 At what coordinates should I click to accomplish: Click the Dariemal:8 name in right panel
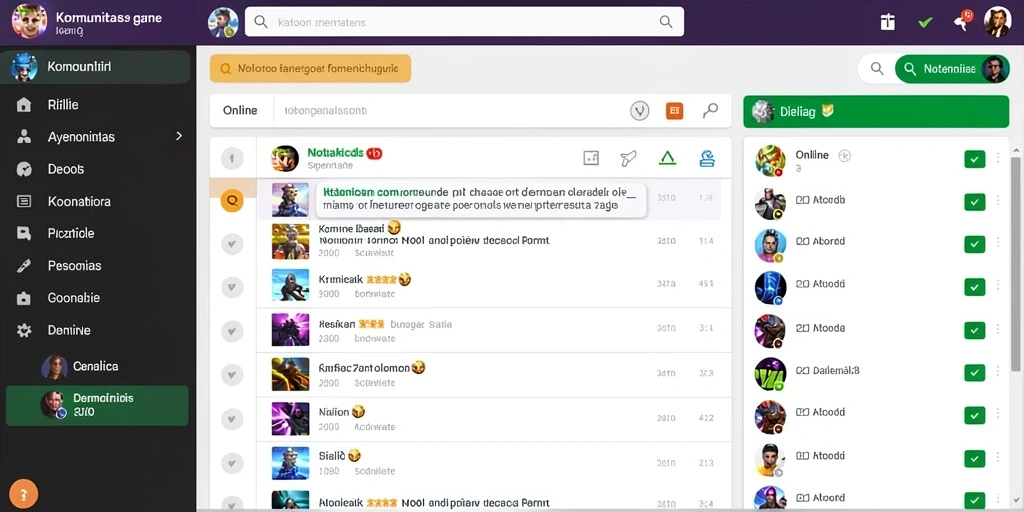[836, 370]
